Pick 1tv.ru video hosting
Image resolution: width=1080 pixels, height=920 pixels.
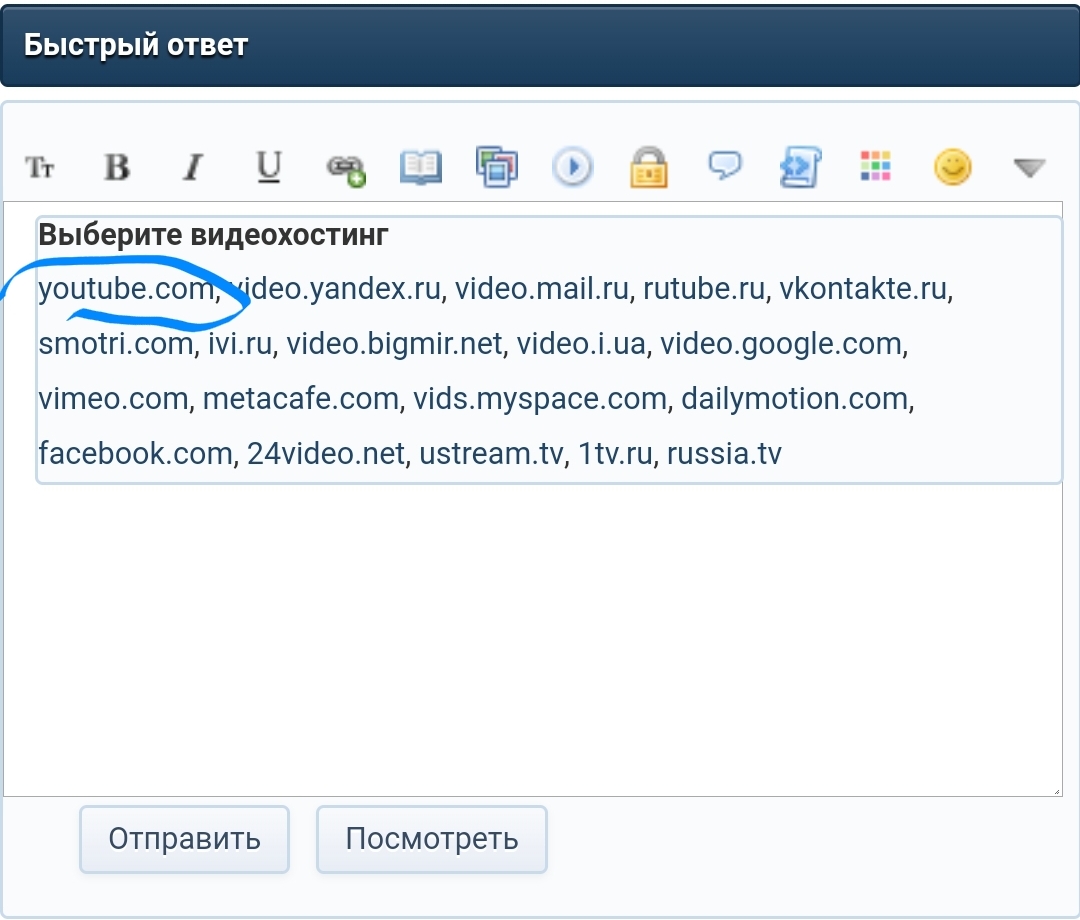(x=615, y=454)
